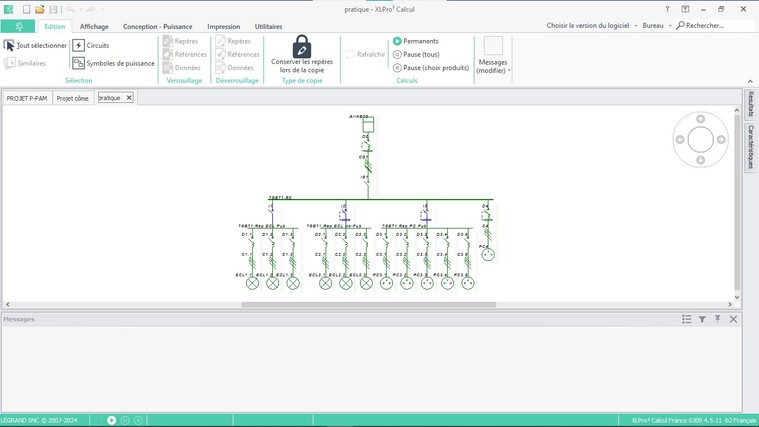
Task: Click the status bar play calculation icon
Action: 111,420
